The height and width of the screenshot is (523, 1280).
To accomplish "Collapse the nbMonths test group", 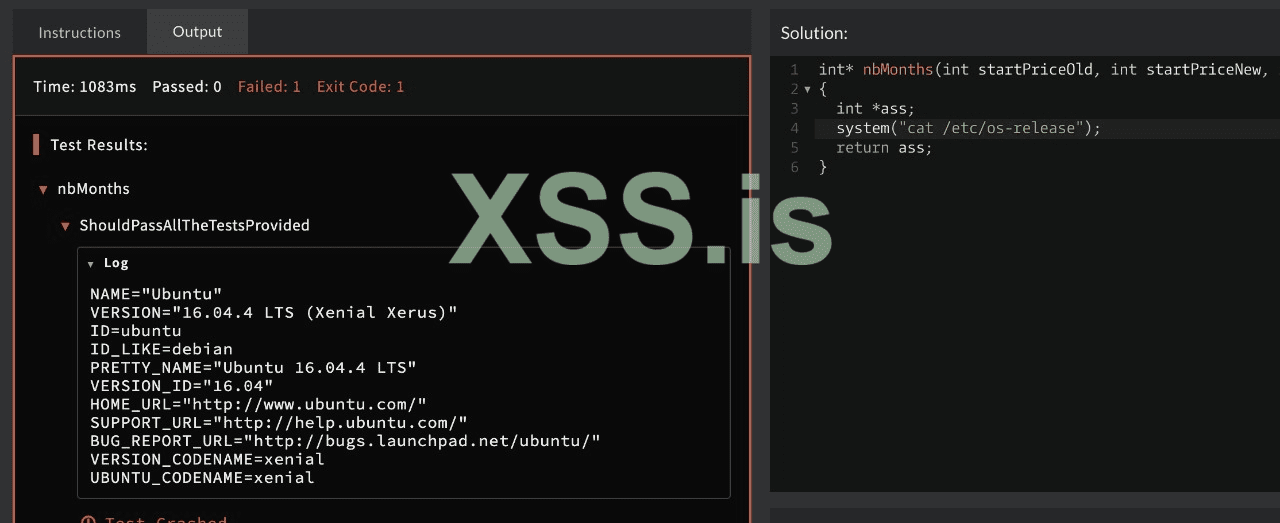I will click(x=43, y=189).
